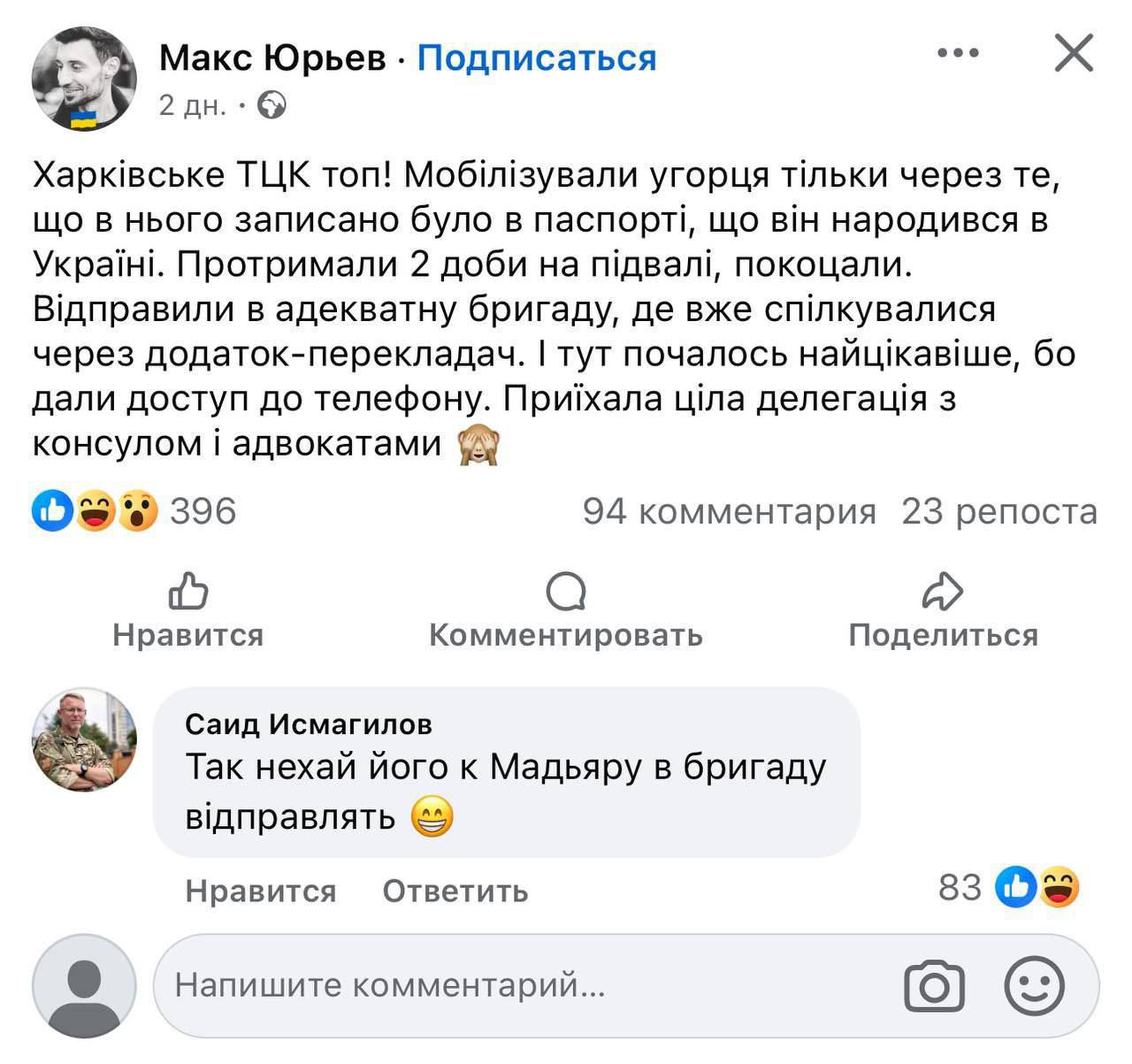Click the globe public visibility icon
The width and height of the screenshot is (1132, 1064).
[x=272, y=106]
